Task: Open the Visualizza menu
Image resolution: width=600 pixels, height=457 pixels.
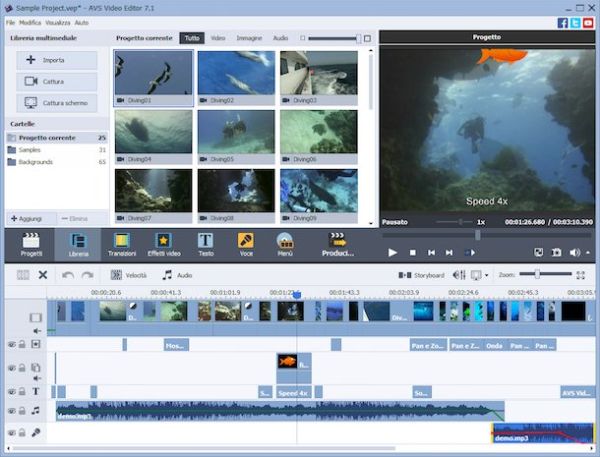Action: click(58, 23)
